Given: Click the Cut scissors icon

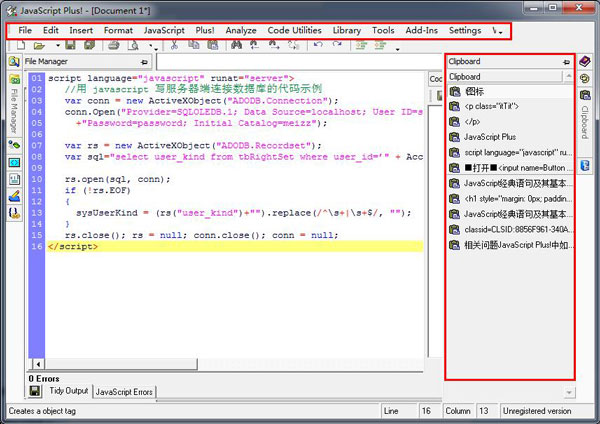Looking at the screenshot, I should point(174,45).
